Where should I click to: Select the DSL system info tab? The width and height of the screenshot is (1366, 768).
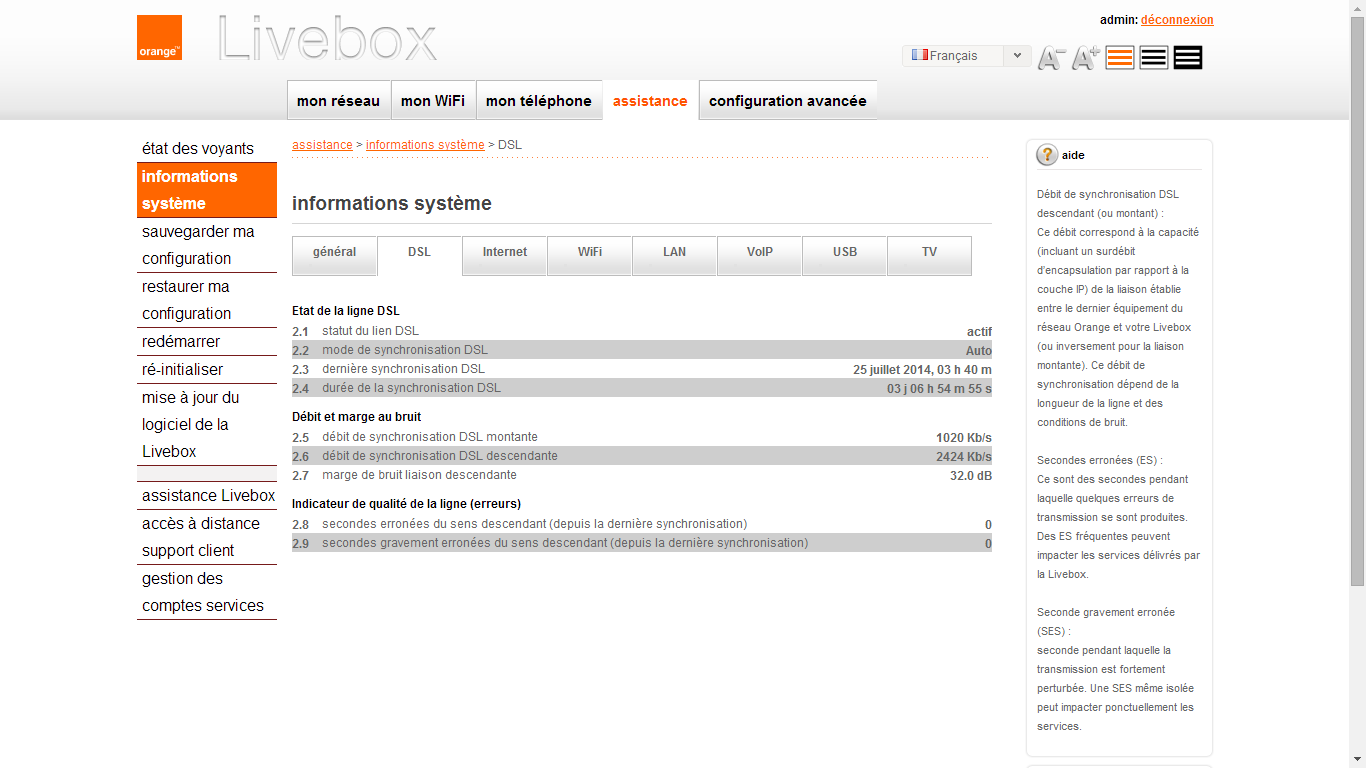(x=419, y=255)
